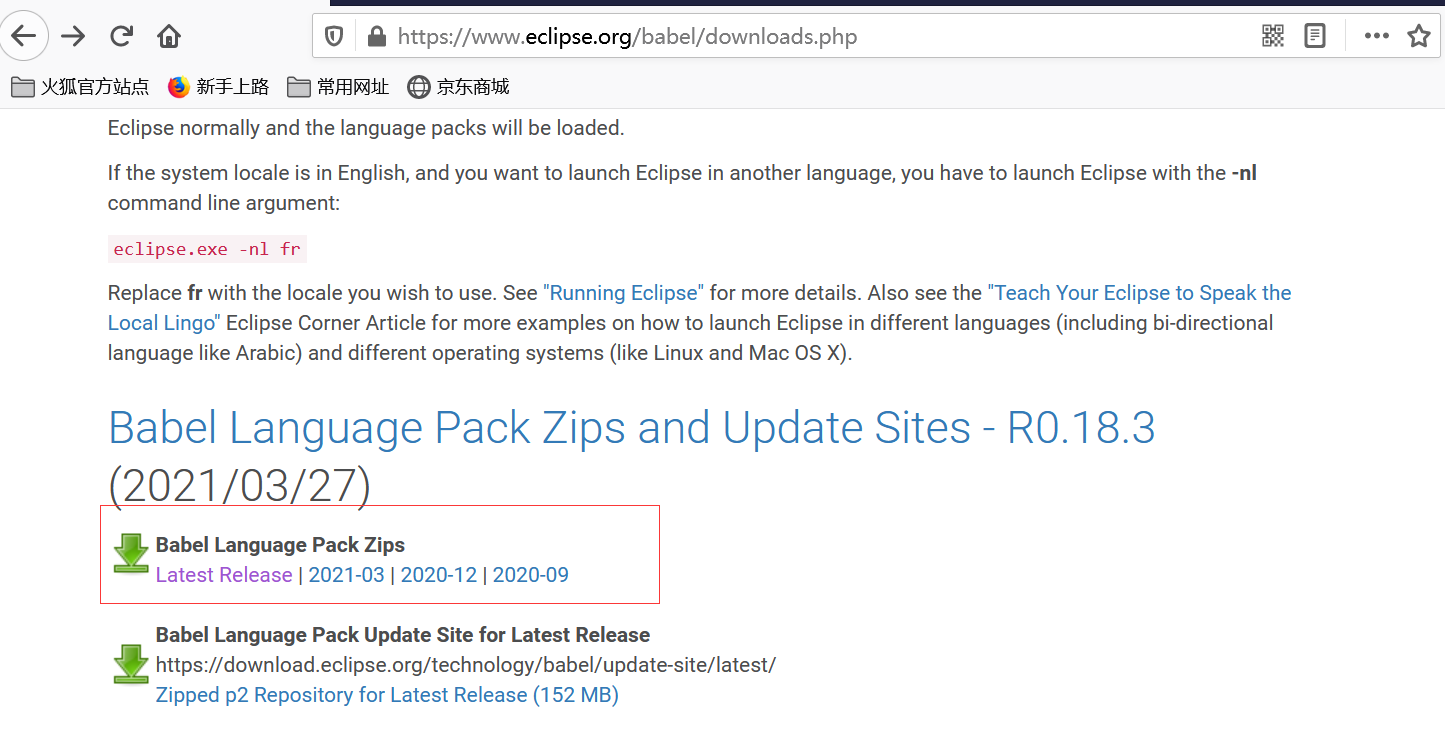
Task: Open the QR code generator icon
Action: click(1272, 37)
